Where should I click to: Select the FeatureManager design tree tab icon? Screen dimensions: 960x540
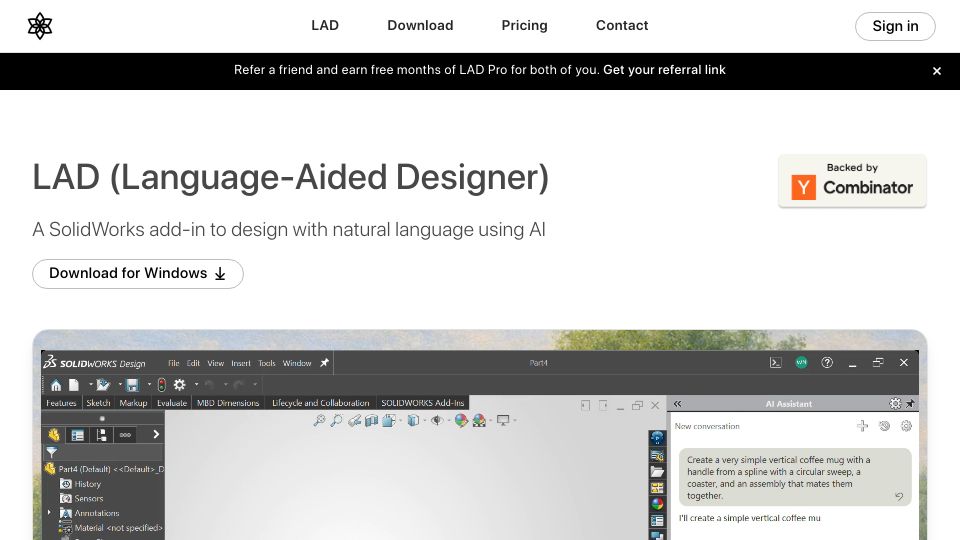click(x=54, y=435)
